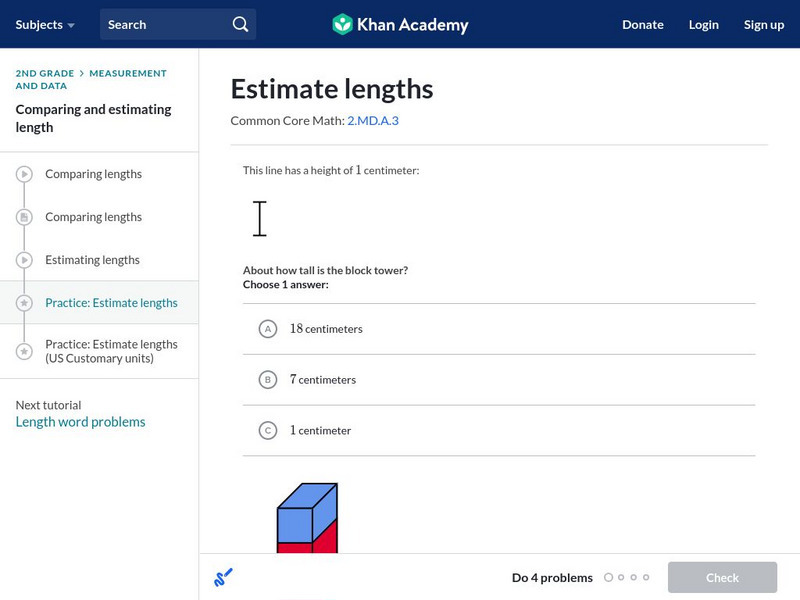800x600 pixels.
Task: Click the scratchpad pencil icon
Action: pyautogui.click(x=223, y=577)
